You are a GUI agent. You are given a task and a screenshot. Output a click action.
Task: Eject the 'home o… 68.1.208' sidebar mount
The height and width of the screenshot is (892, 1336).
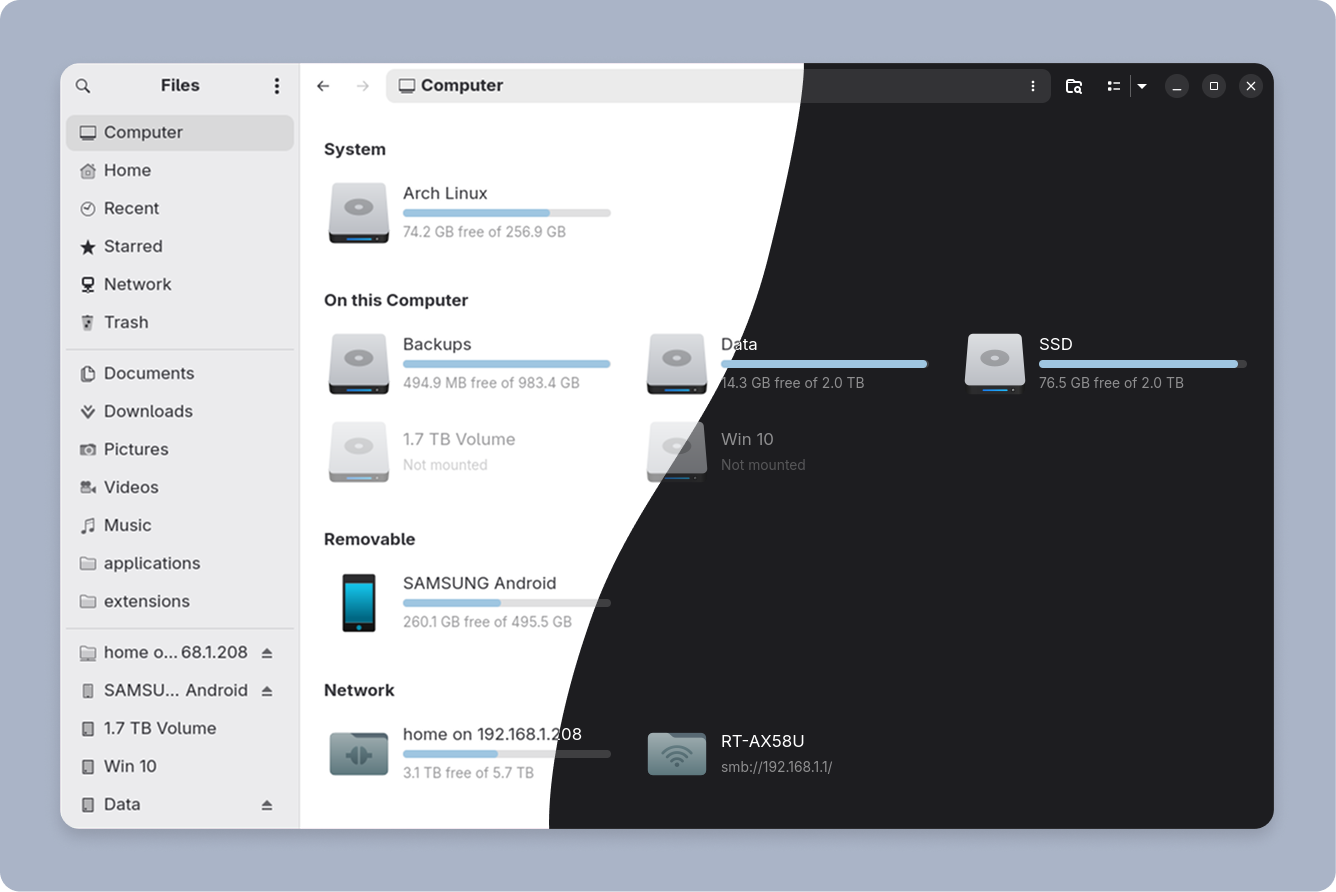(x=267, y=653)
